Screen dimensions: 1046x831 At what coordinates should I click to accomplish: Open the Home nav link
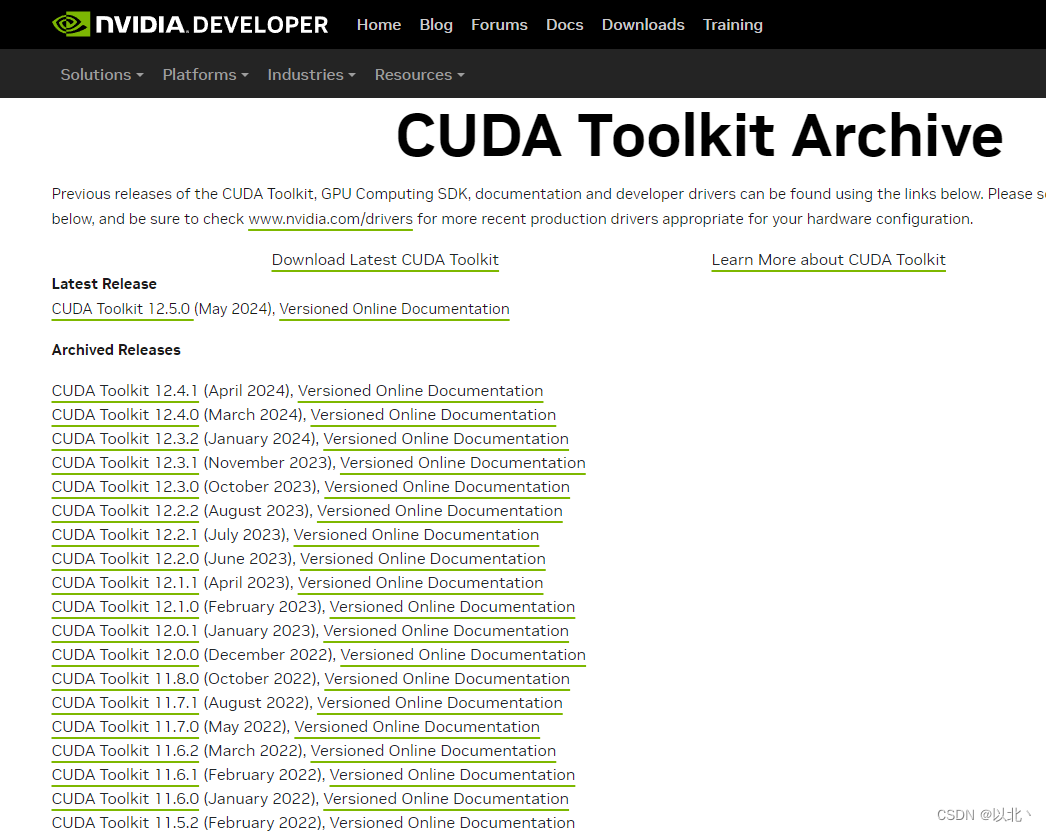tap(379, 25)
